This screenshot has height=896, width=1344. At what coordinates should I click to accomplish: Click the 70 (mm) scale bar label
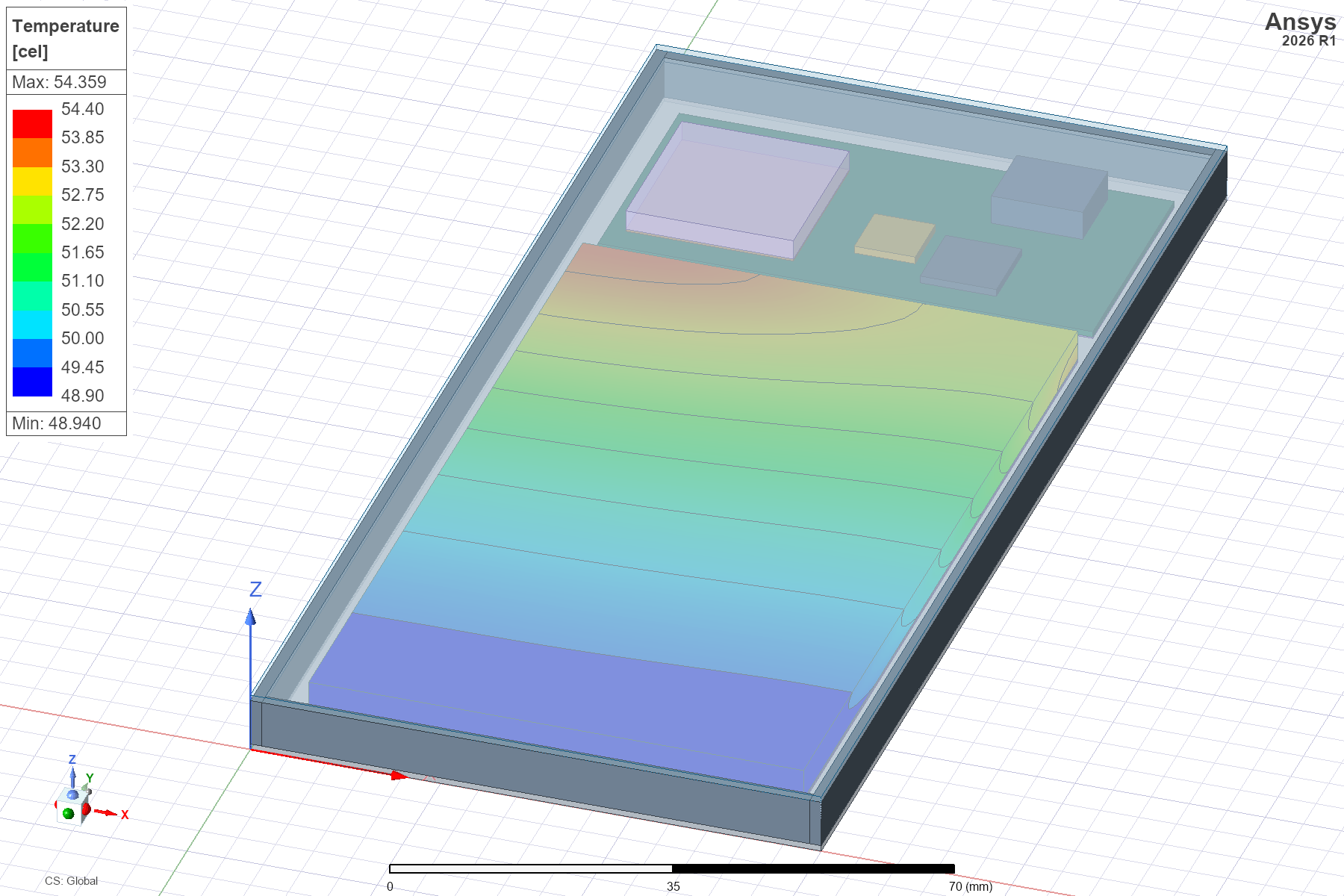pyautogui.click(x=971, y=886)
